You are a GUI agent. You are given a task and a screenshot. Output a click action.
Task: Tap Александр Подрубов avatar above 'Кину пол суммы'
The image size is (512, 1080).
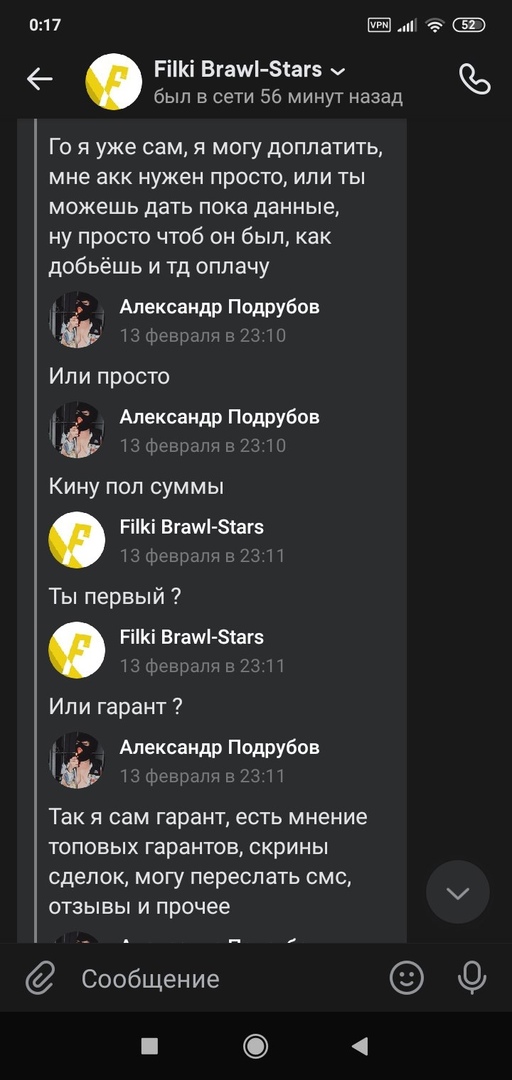click(76, 430)
